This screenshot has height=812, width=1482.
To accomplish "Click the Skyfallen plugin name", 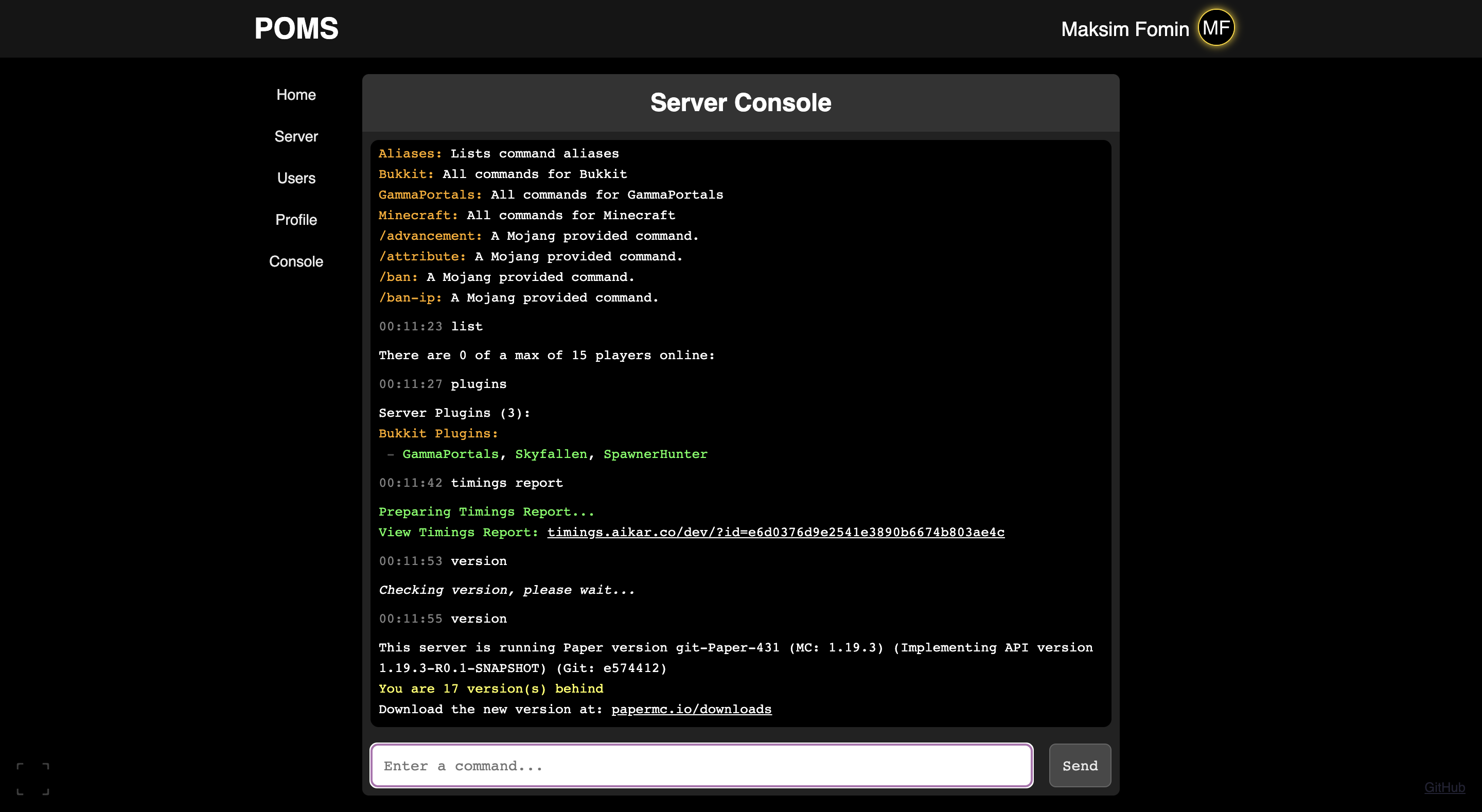I will click(x=551, y=454).
